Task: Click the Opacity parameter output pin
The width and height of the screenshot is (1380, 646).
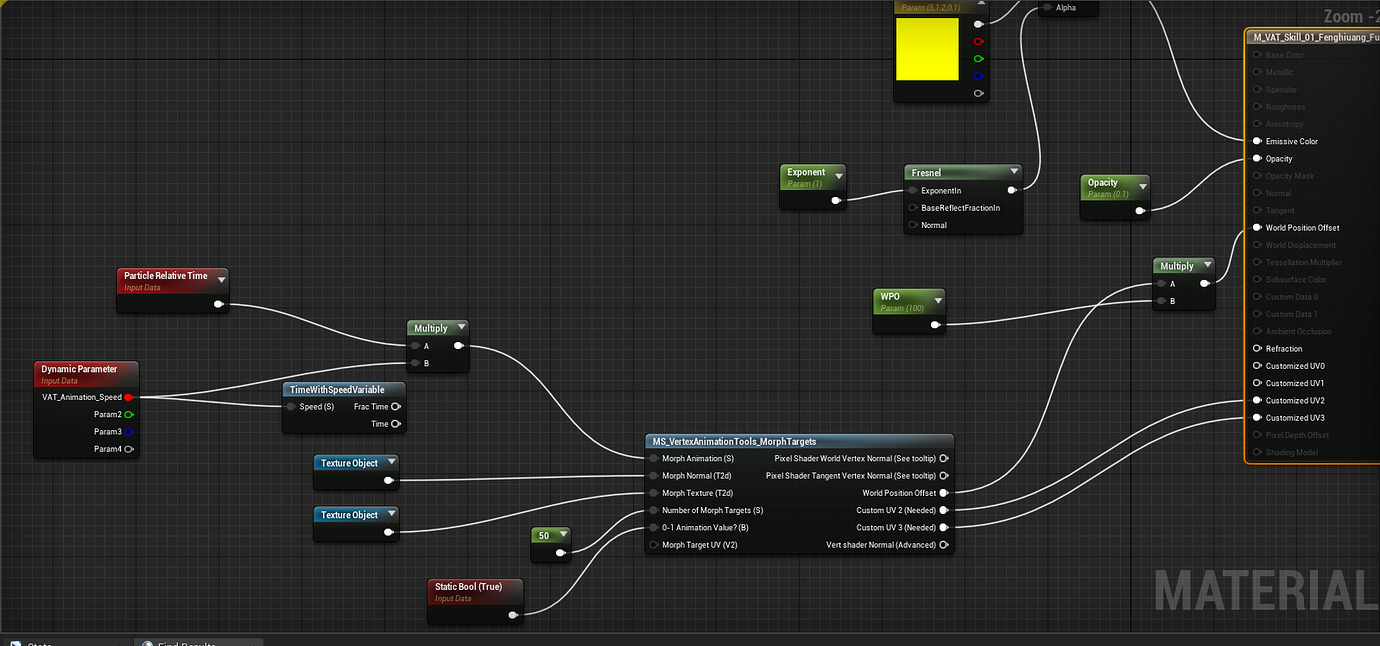Action: [1141, 211]
